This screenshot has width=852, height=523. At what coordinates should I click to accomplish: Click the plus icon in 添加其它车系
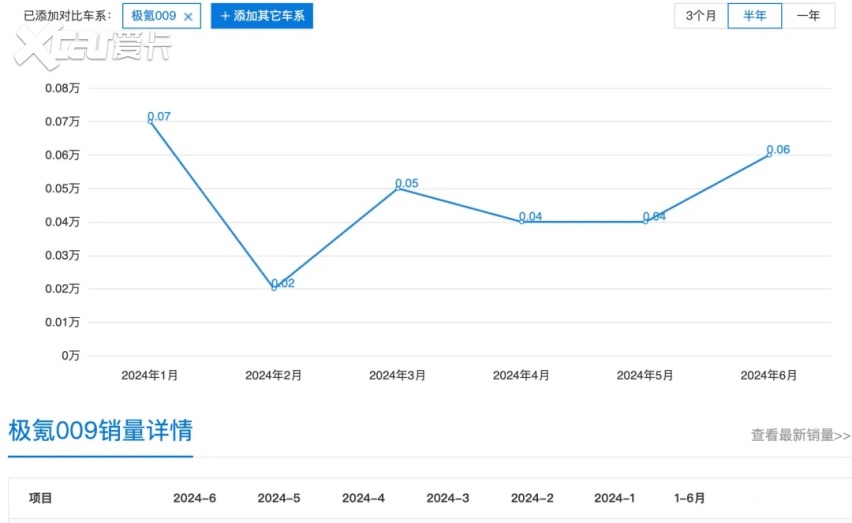coord(225,16)
